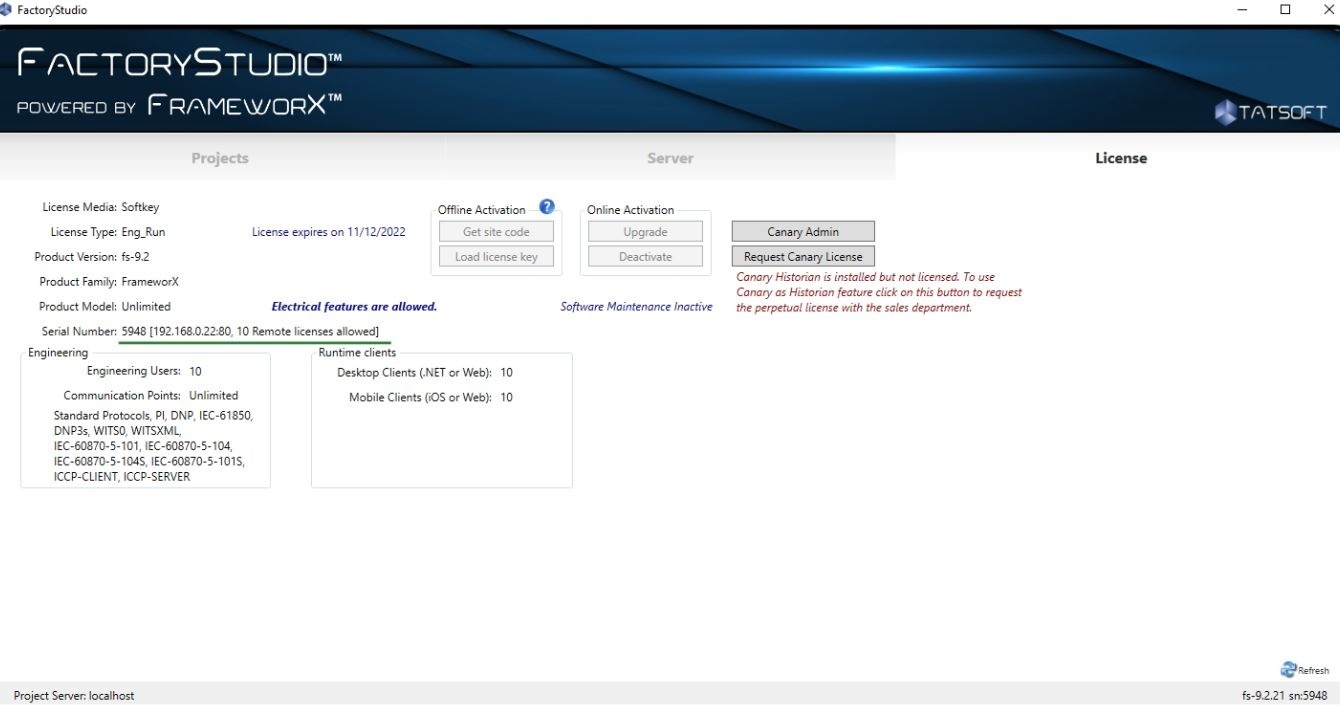Click the Tatsoft logo in the banner

(1271, 112)
